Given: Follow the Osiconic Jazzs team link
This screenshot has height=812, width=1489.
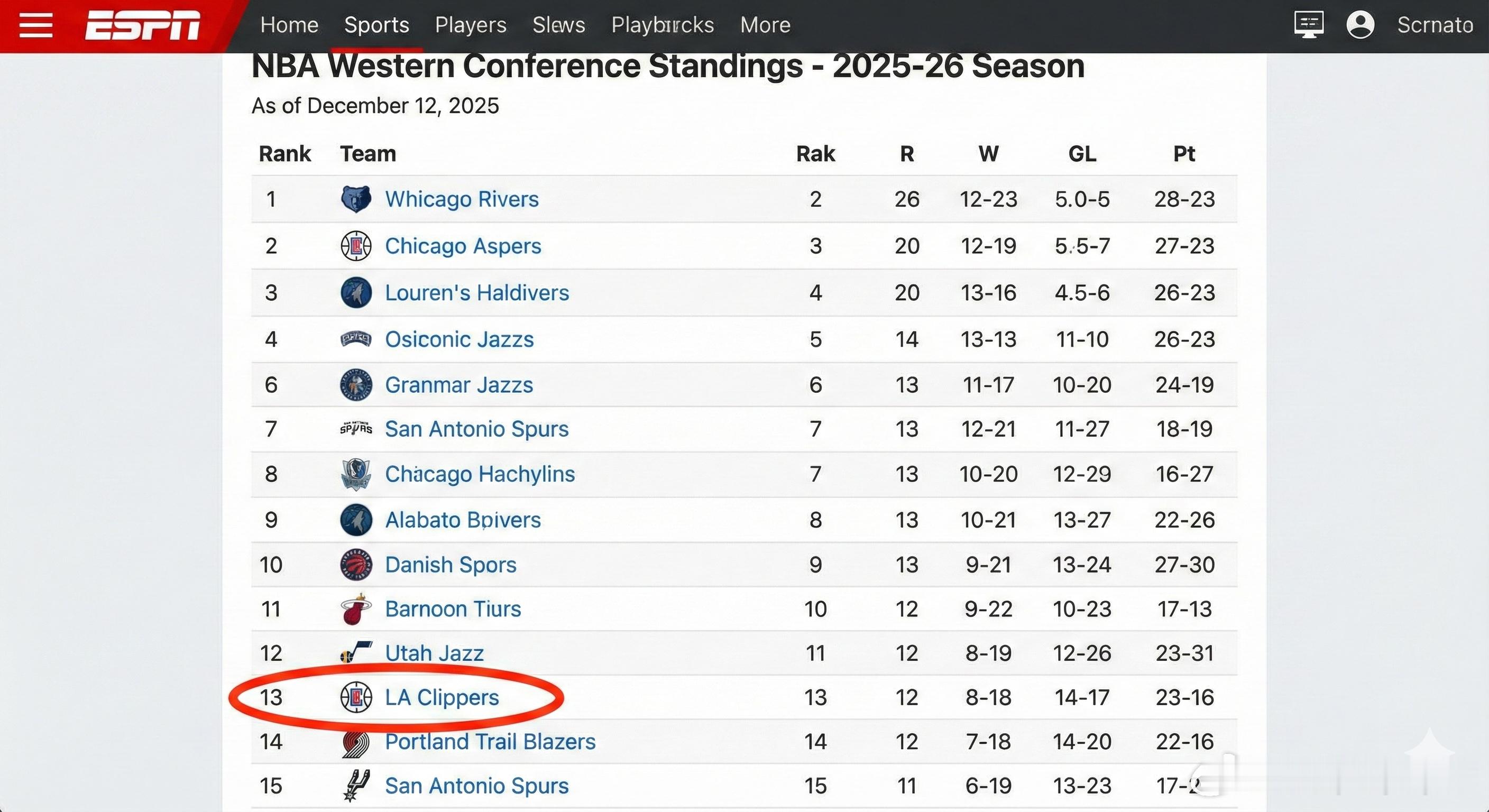Looking at the screenshot, I should coord(459,339).
